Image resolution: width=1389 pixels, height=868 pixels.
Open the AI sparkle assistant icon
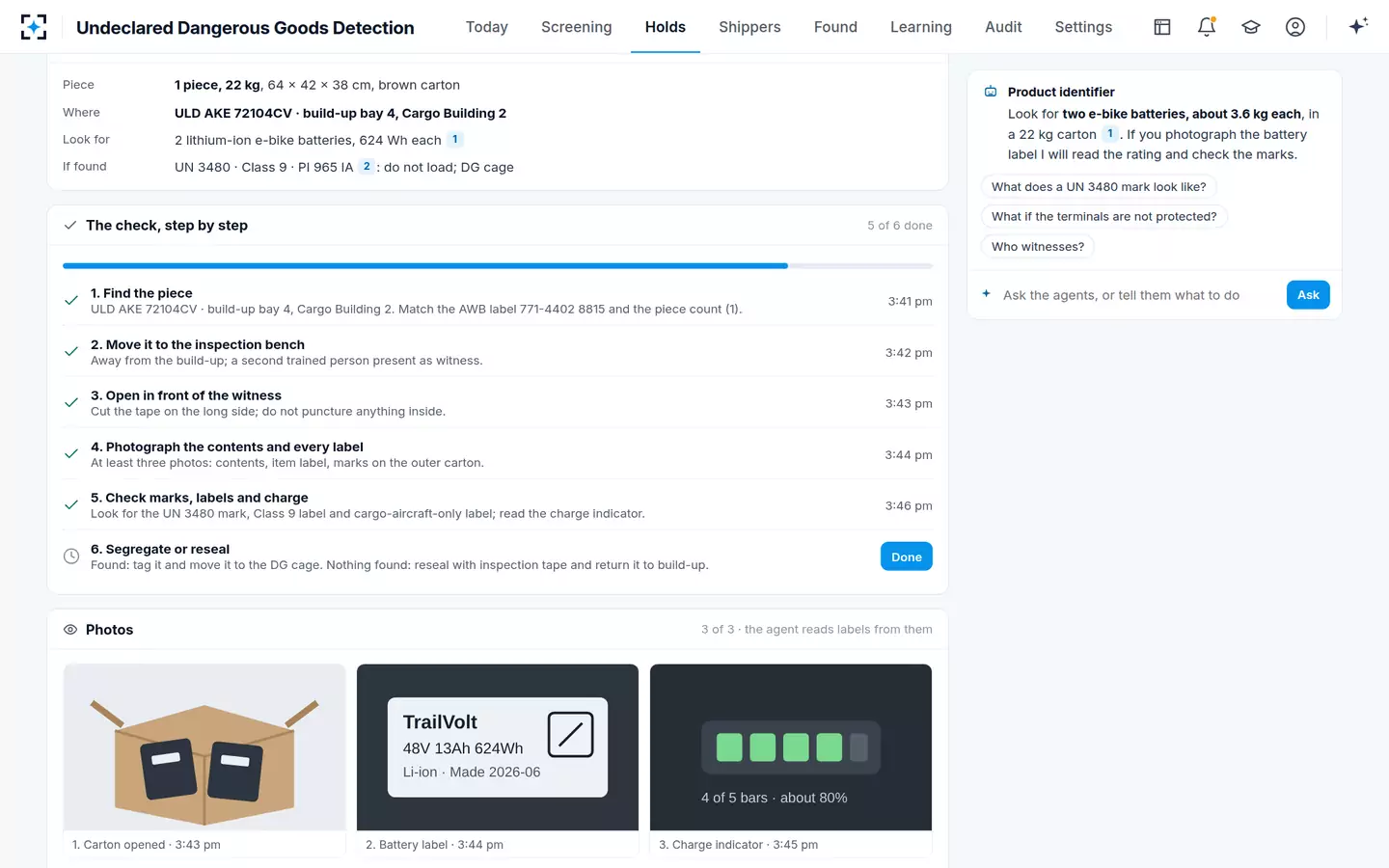coord(1358,26)
